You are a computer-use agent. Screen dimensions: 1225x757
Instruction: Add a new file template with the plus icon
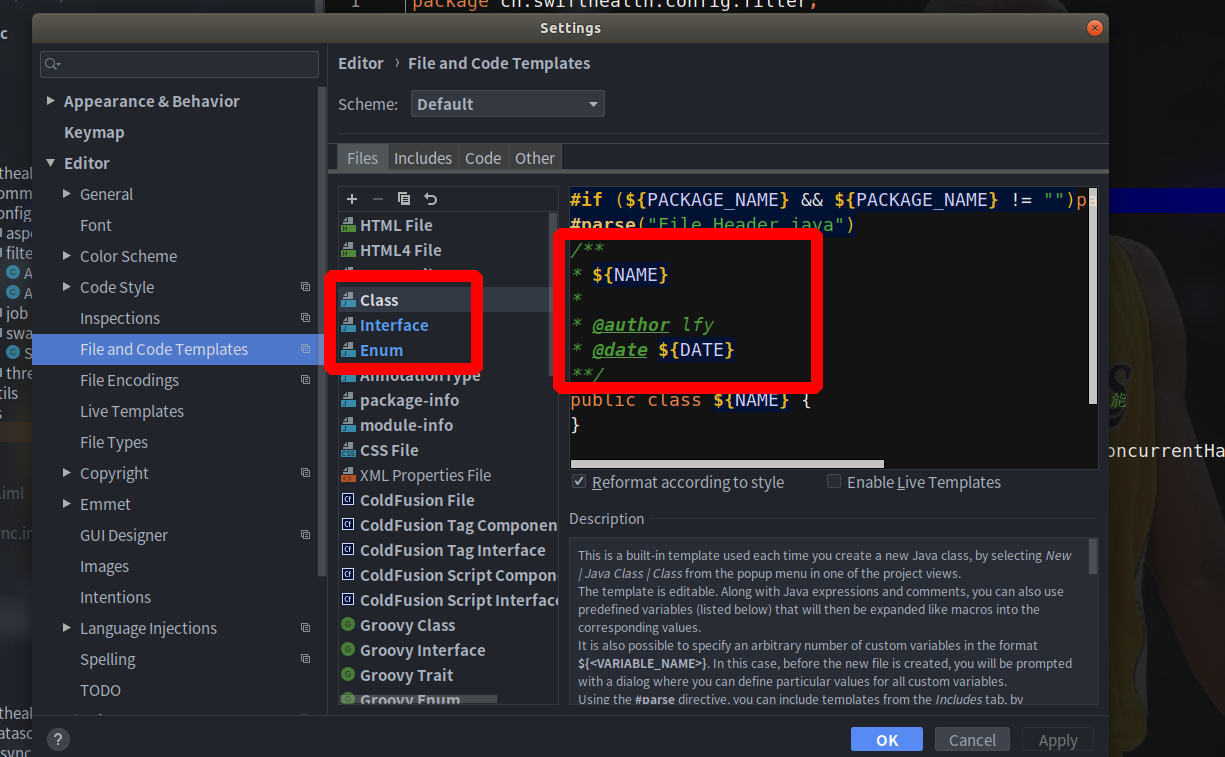(352, 199)
